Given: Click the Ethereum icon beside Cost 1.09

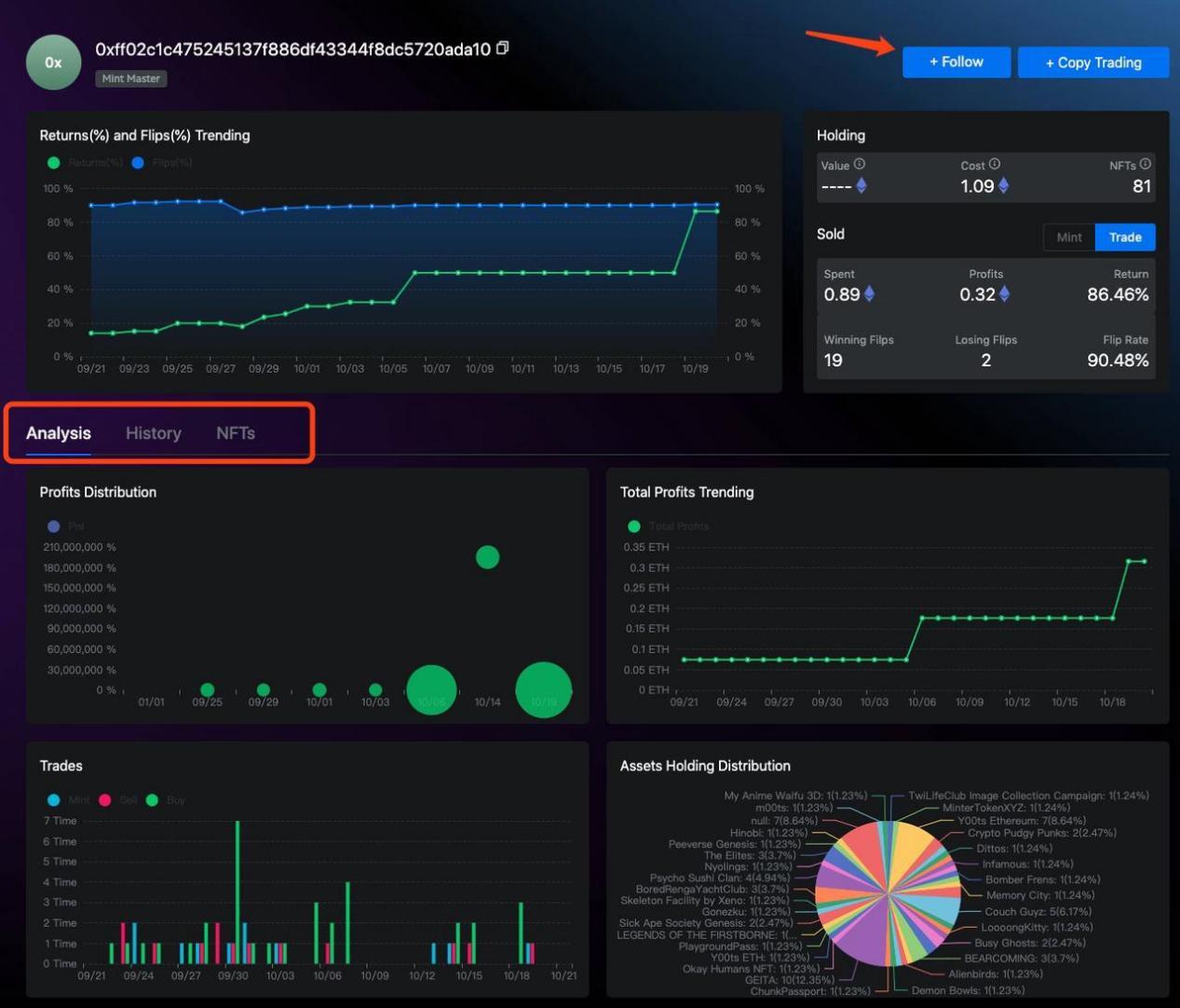Looking at the screenshot, I should 1004,186.
